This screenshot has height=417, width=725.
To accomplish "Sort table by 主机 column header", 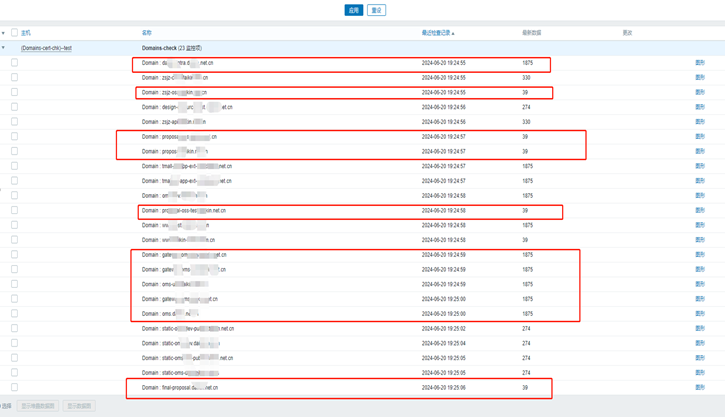I will (x=26, y=33).
